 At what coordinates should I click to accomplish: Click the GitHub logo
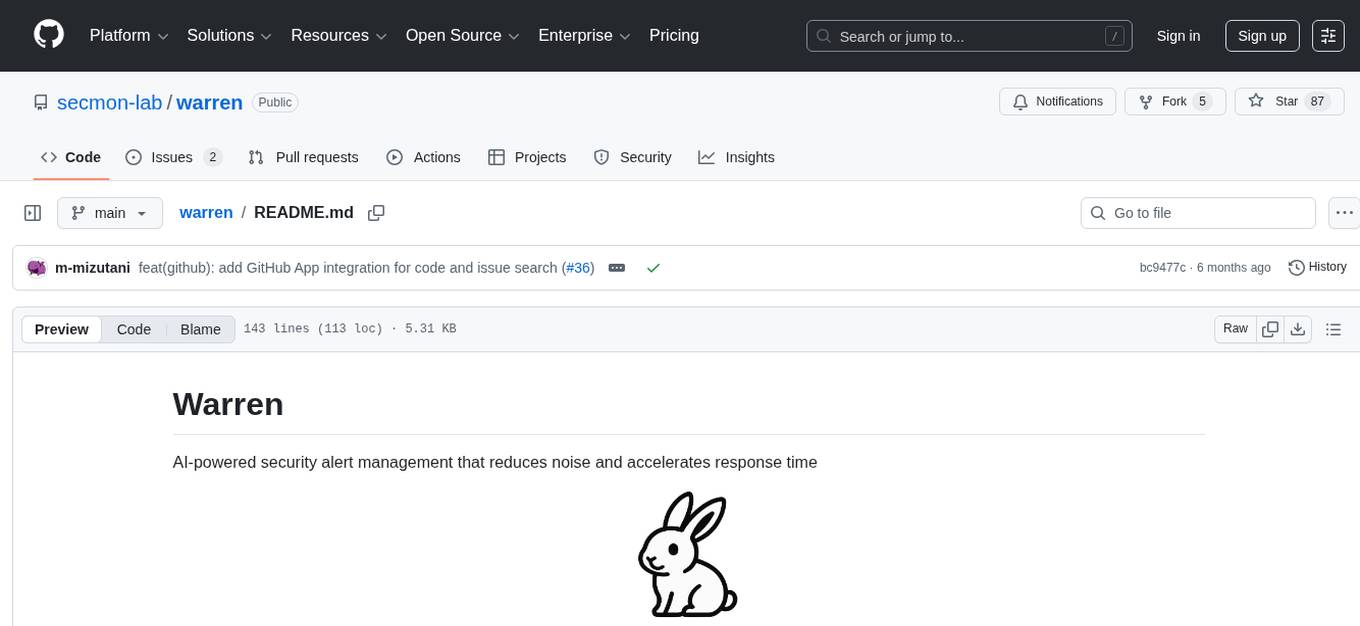pos(48,35)
